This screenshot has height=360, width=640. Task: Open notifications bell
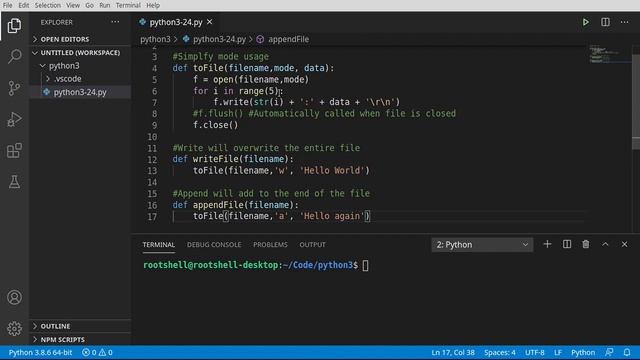[x=627, y=352]
